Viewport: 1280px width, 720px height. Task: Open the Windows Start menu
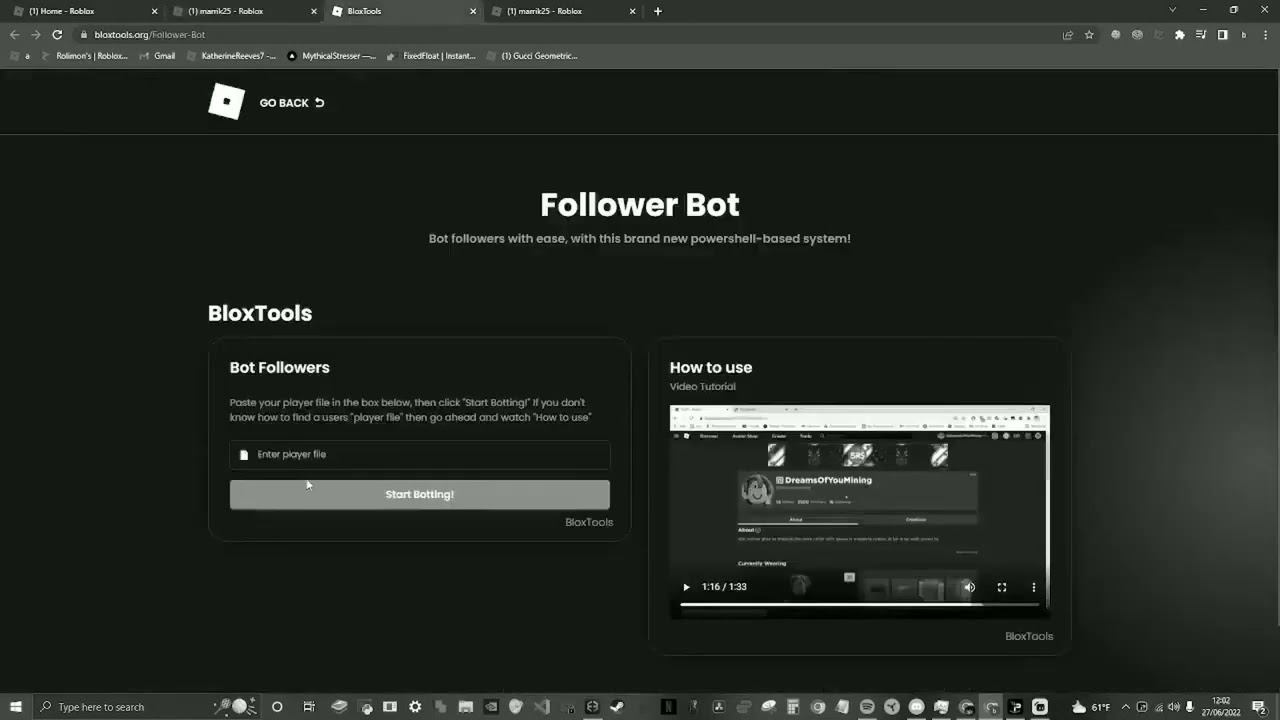click(x=16, y=707)
